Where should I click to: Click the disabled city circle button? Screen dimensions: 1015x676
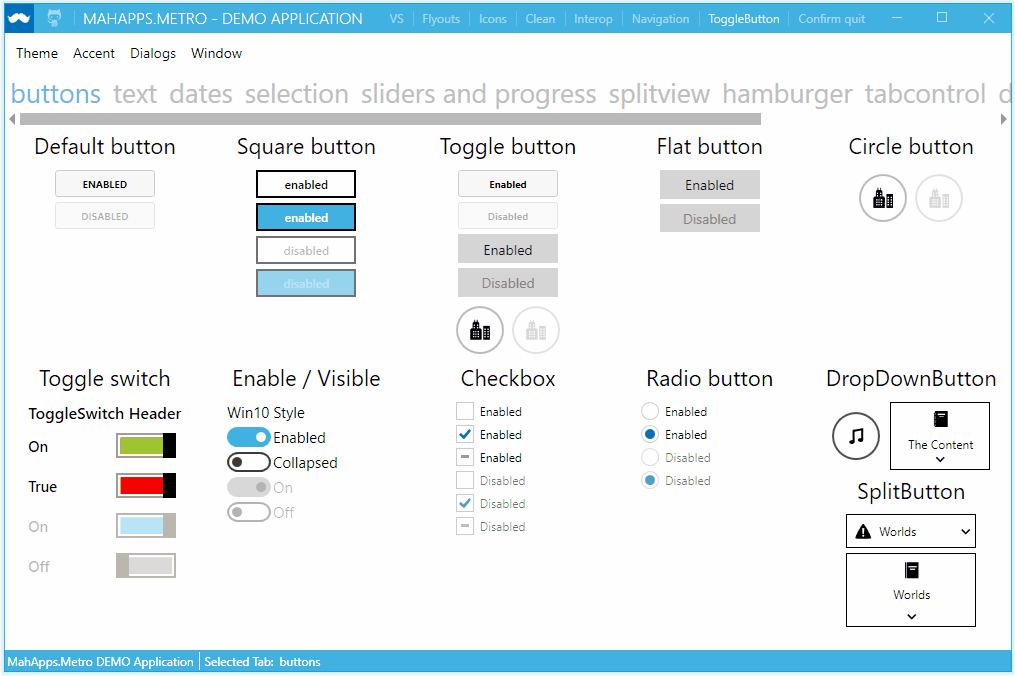[939, 198]
